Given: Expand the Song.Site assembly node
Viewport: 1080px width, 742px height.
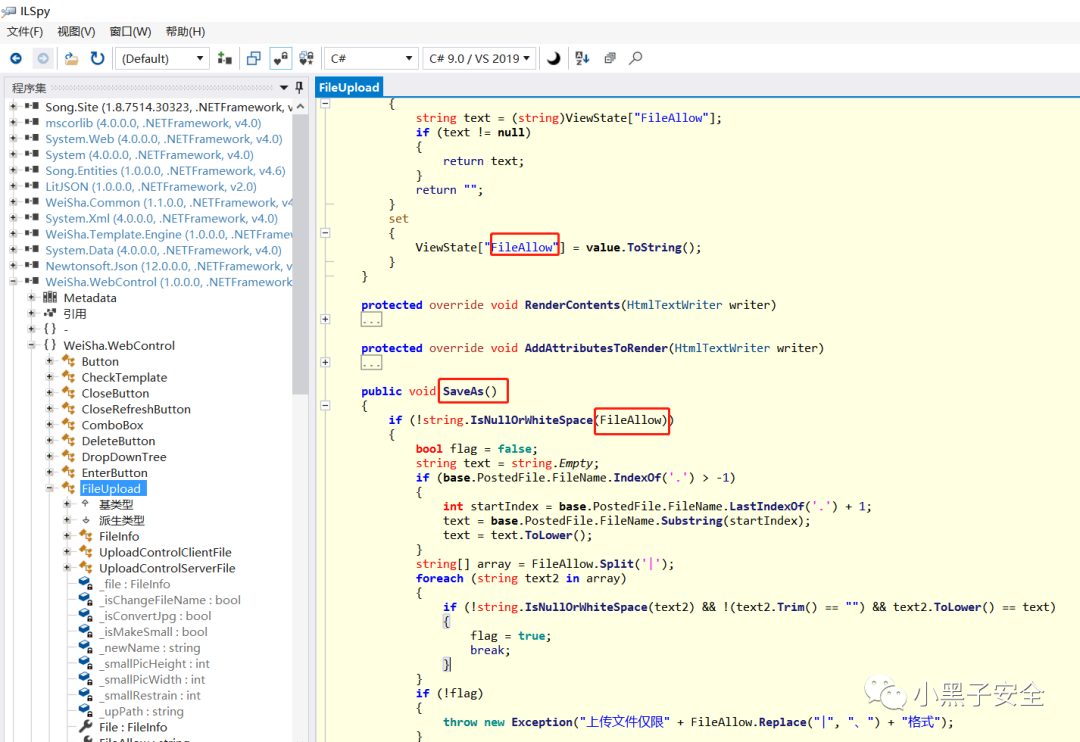Looking at the screenshot, I should pos(13,107).
